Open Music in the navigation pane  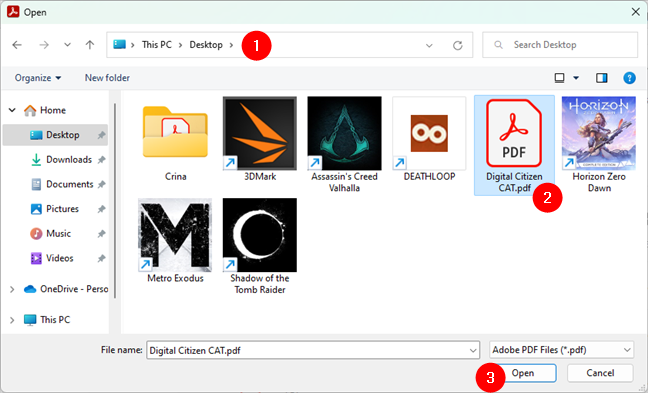click(50, 233)
